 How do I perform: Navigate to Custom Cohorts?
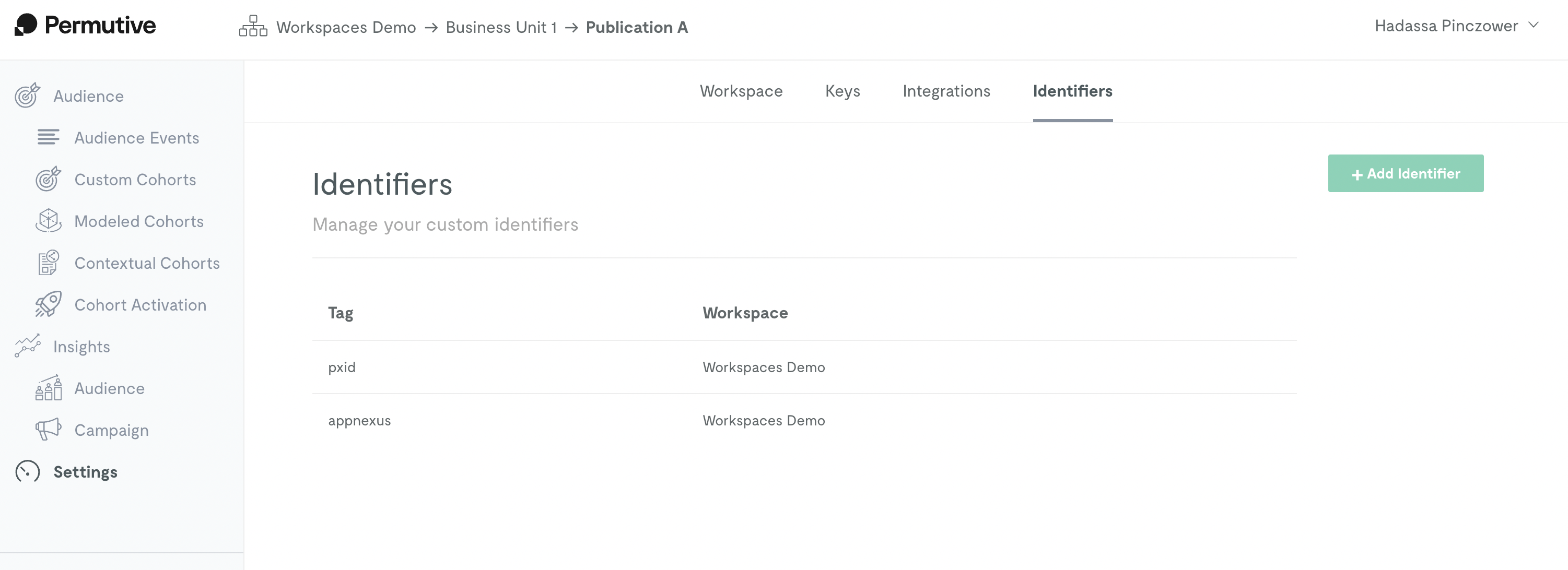(x=135, y=180)
